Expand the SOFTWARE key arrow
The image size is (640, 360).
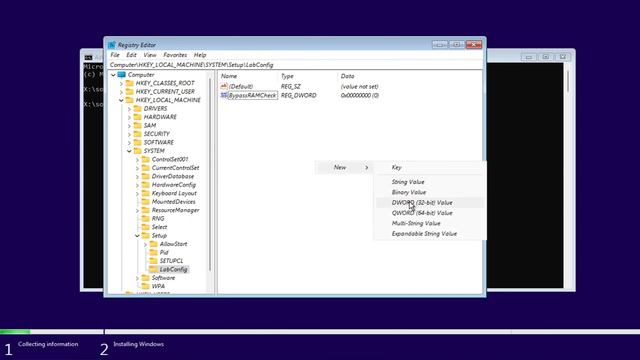click(x=129, y=143)
